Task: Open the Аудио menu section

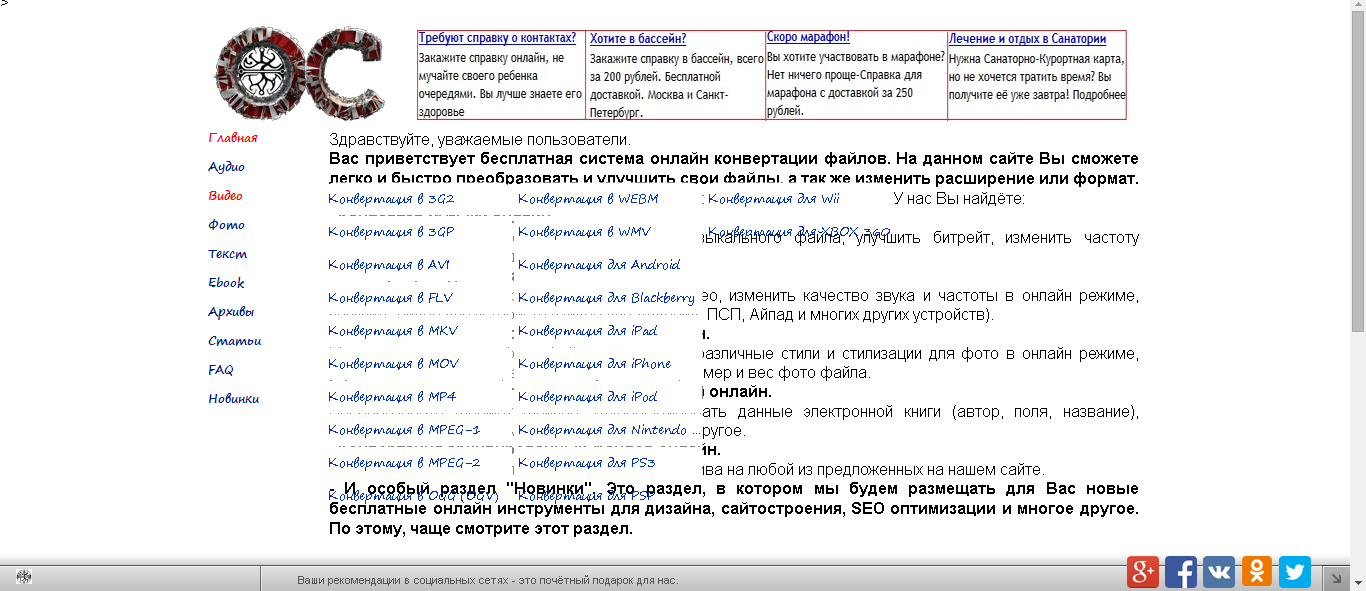Action: tap(227, 167)
